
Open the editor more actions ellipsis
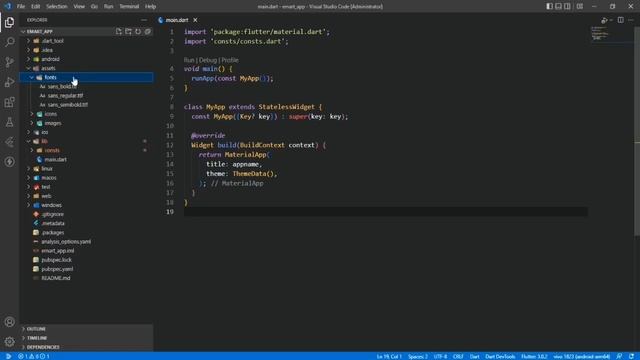[x=631, y=20]
